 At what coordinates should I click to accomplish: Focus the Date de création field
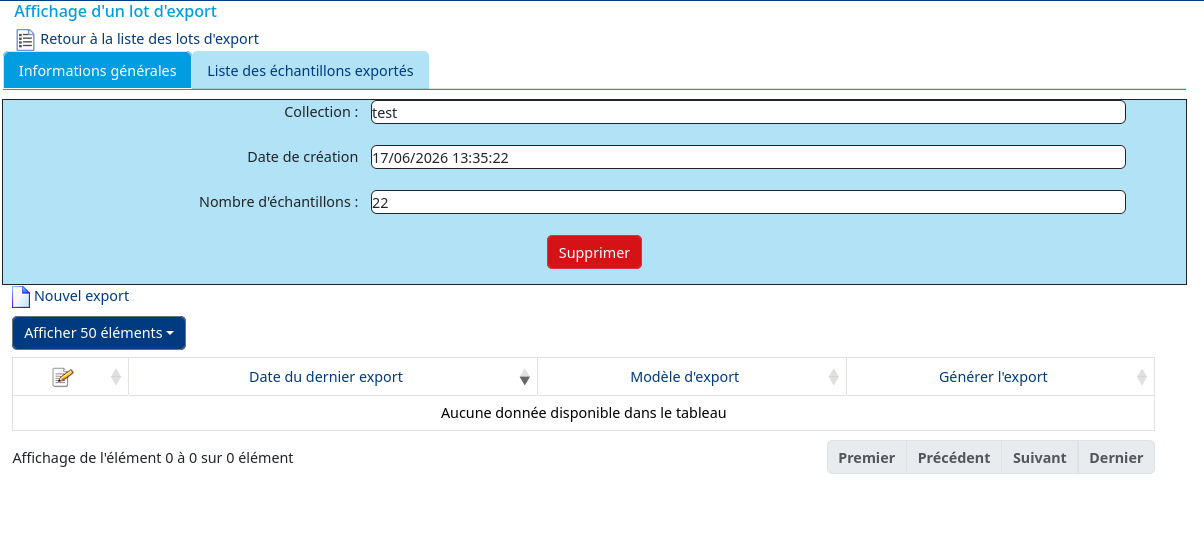748,157
